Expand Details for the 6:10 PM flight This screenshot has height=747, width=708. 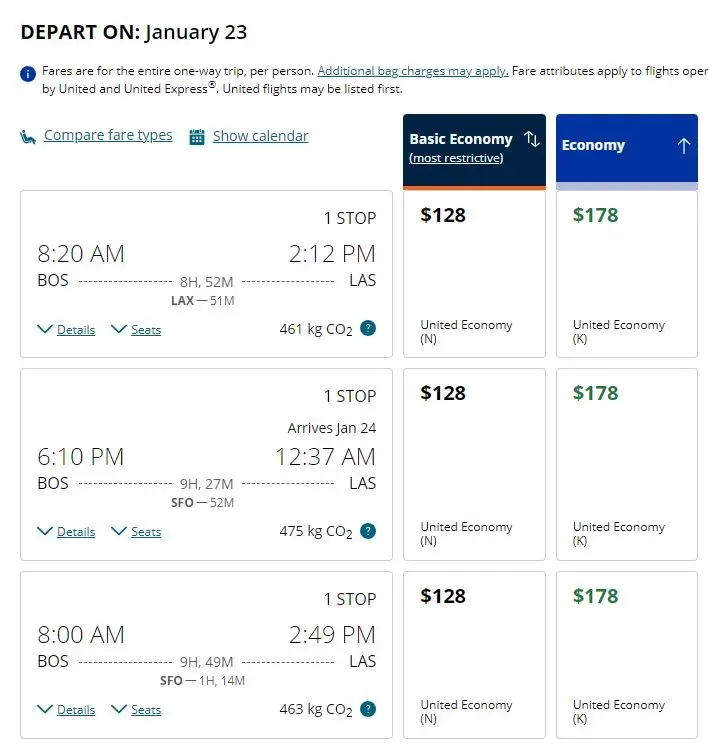pos(66,532)
